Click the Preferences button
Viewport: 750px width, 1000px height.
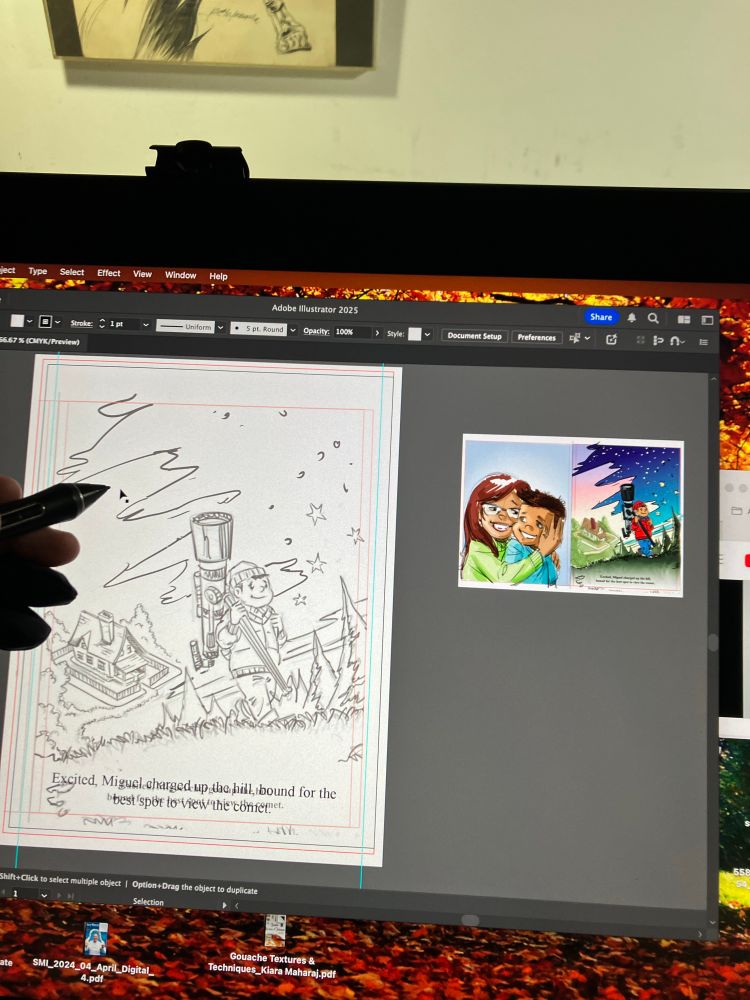tap(536, 337)
